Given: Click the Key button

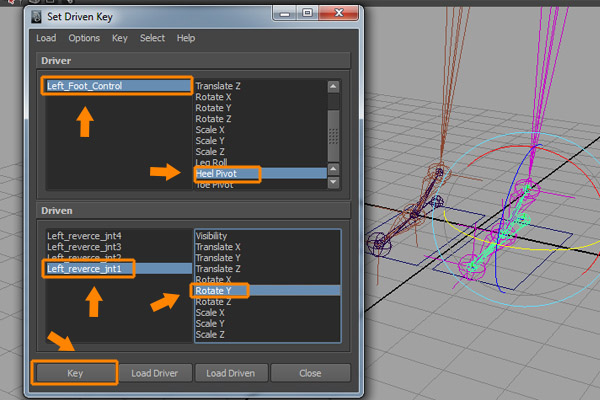Looking at the screenshot, I should click(x=74, y=373).
